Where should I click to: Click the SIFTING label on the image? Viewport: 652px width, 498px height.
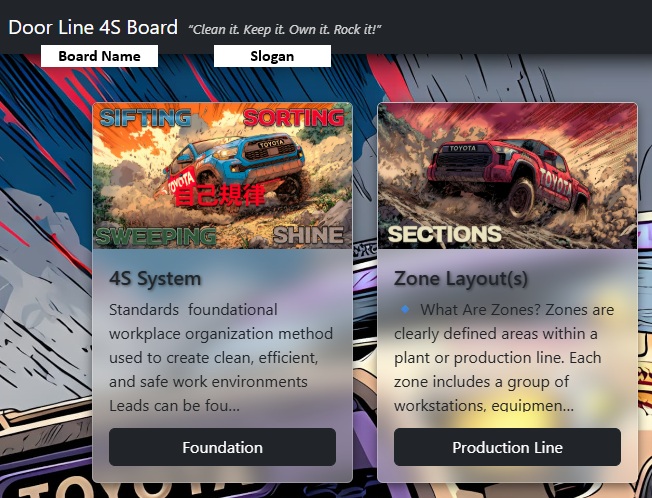pyautogui.click(x=144, y=118)
